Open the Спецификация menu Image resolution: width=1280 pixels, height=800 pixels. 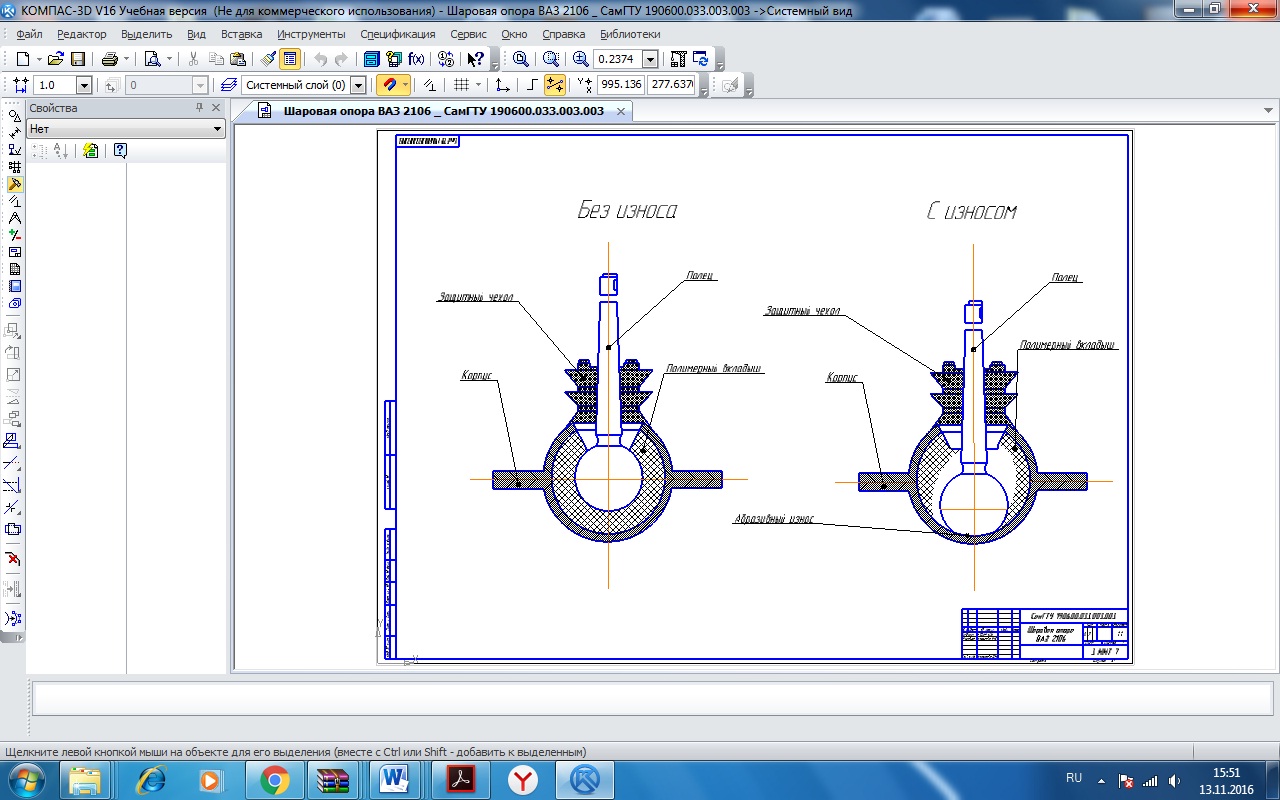point(398,34)
